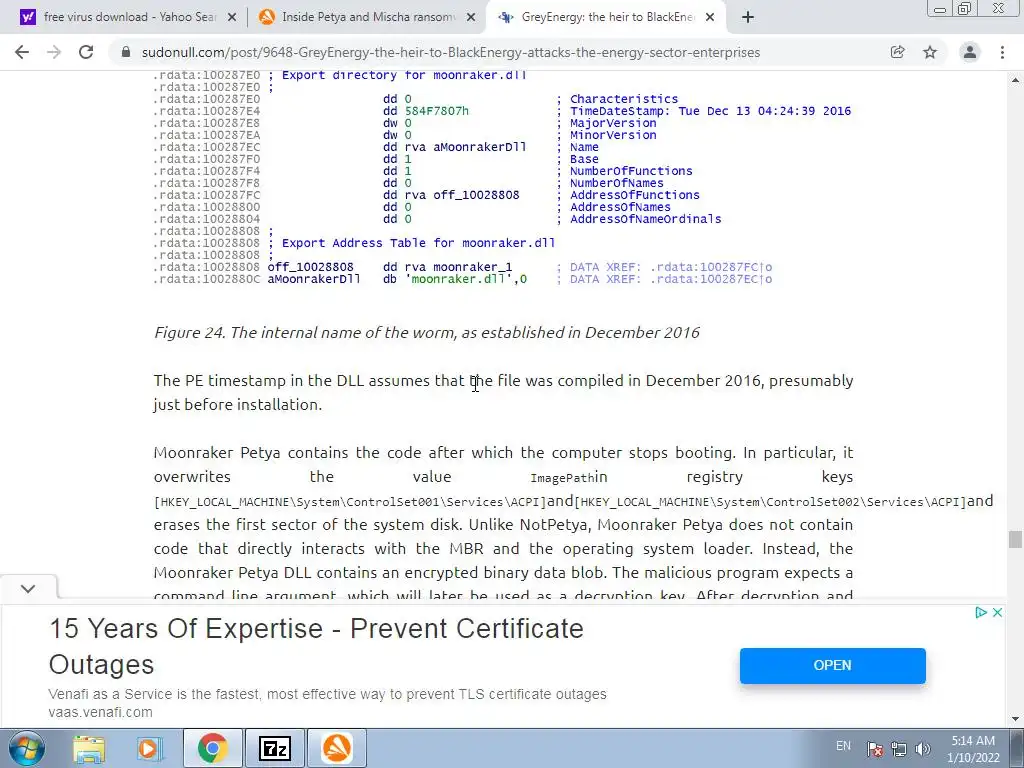Click scrollbar up arrow
This screenshot has height=768, width=1024.
[1015, 80]
